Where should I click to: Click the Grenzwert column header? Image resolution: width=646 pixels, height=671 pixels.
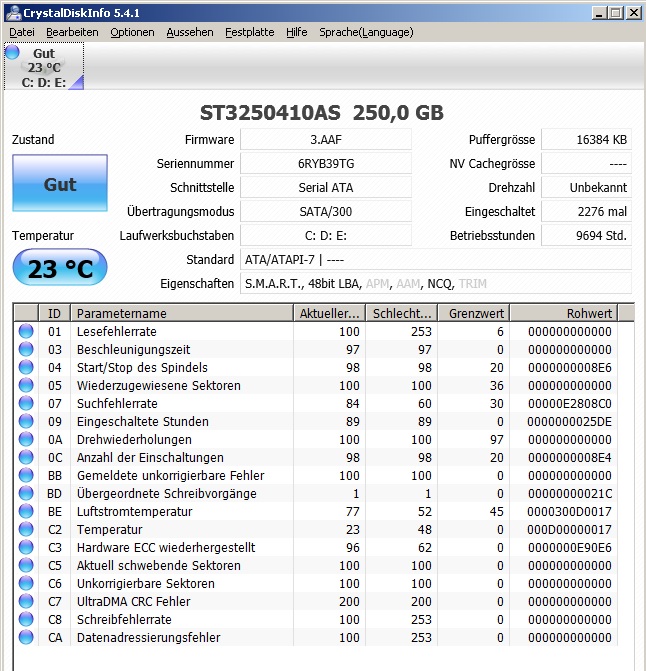pos(474,313)
